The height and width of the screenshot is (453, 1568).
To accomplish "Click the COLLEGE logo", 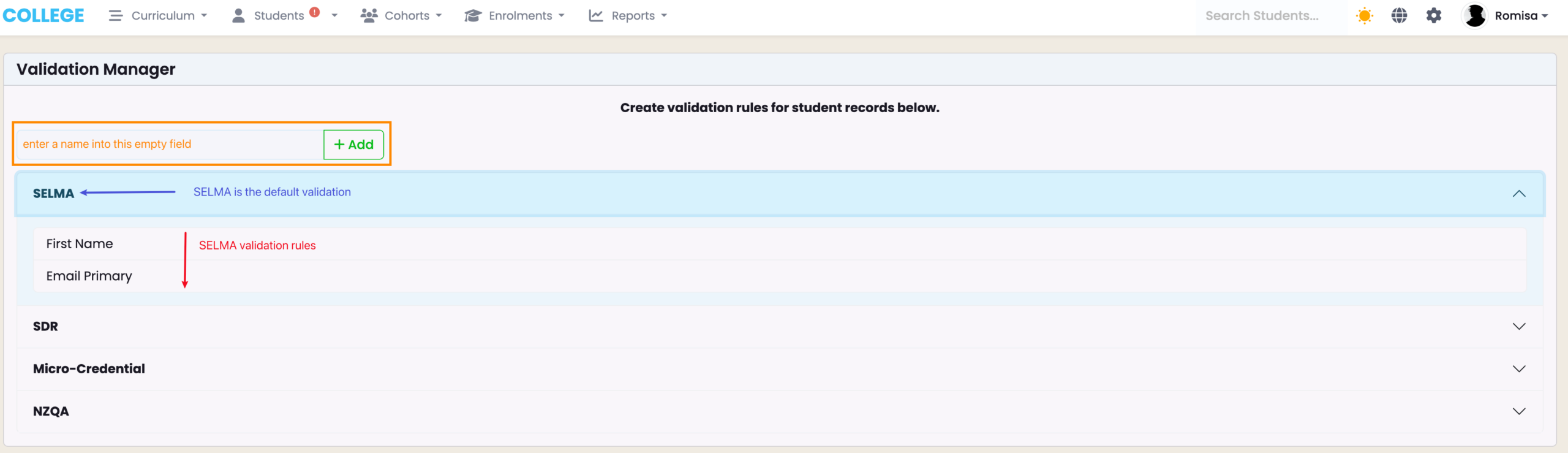I will 43,15.
